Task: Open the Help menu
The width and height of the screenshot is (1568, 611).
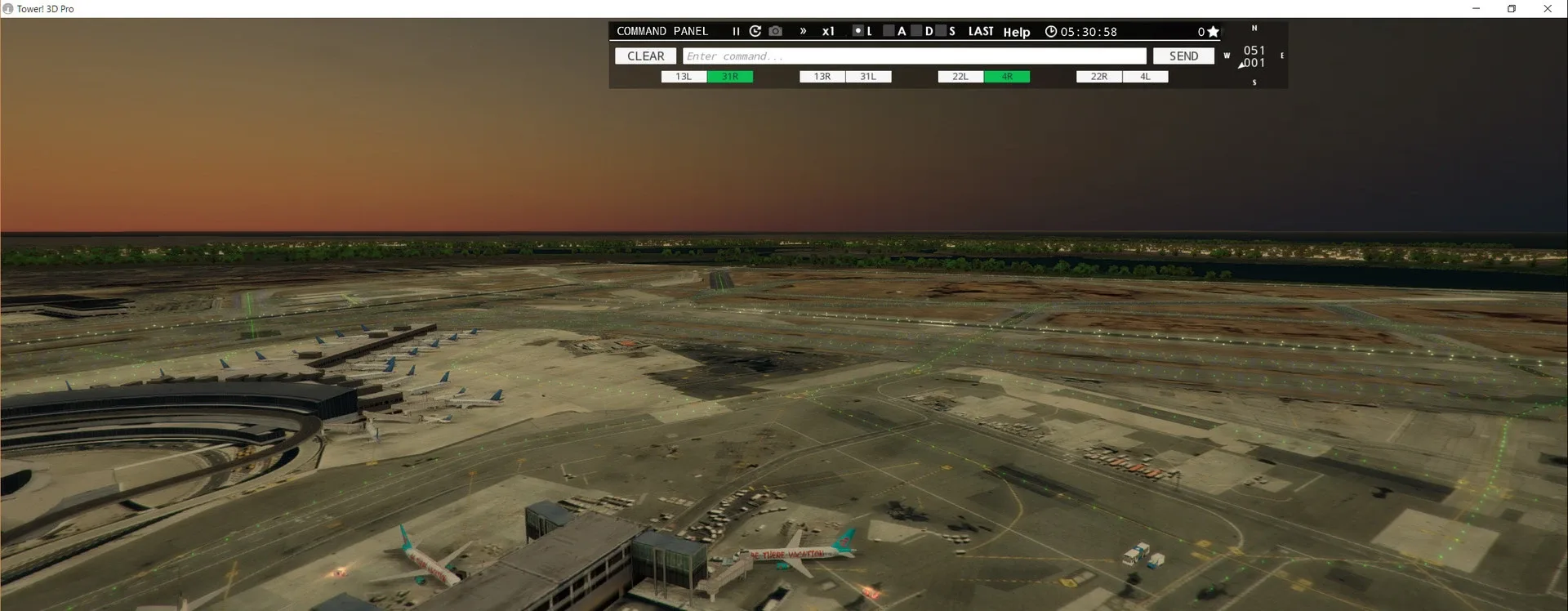Action: (1017, 32)
